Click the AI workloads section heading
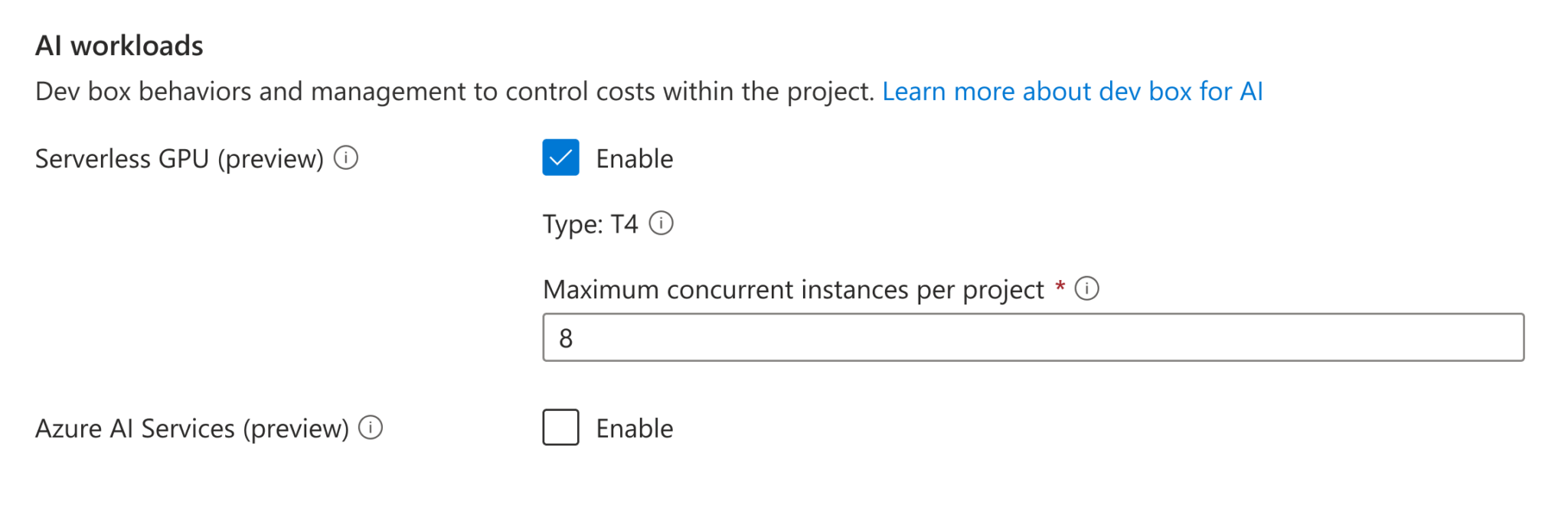 tap(119, 45)
